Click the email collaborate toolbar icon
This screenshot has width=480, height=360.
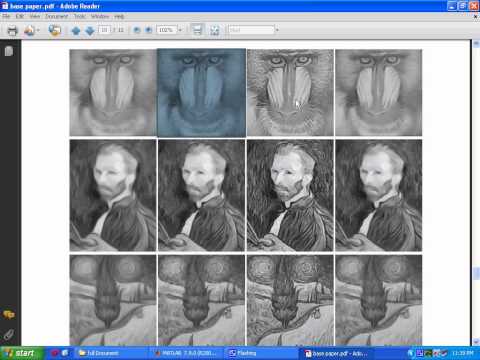pos(55,30)
